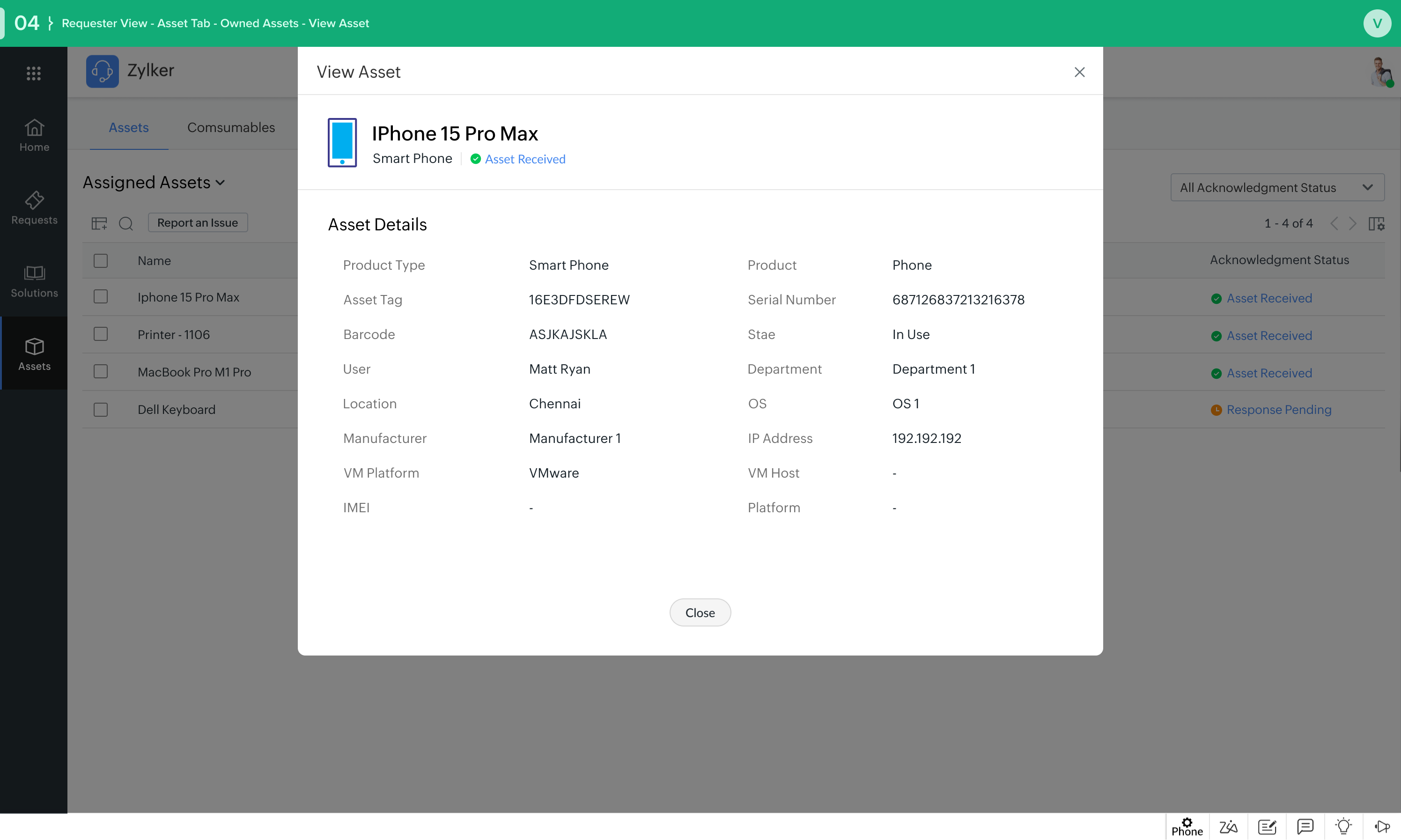Screen dimensions: 1401x840
Task: Open the table column chooser icon
Action: (99, 223)
